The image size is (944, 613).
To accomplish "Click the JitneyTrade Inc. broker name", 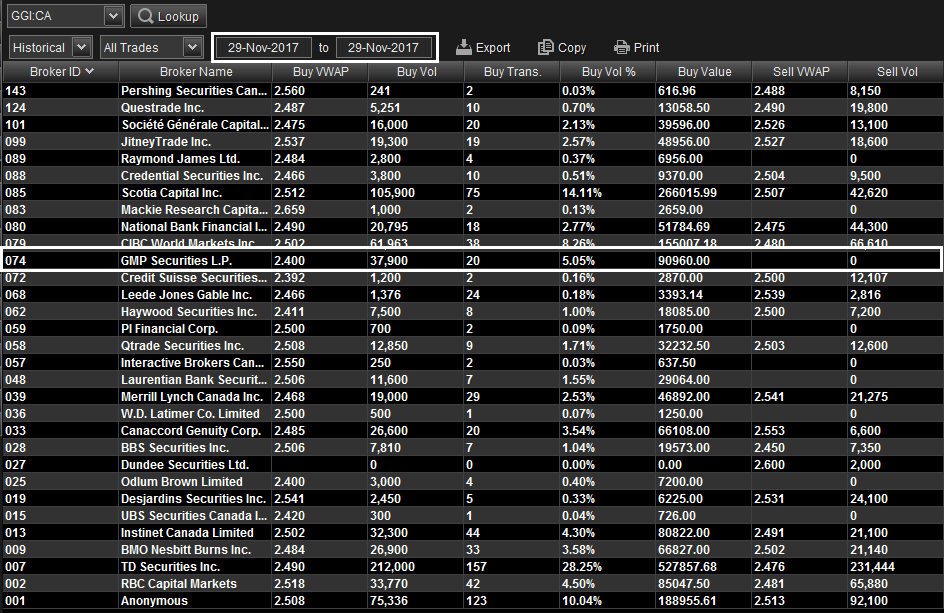I will [166, 142].
